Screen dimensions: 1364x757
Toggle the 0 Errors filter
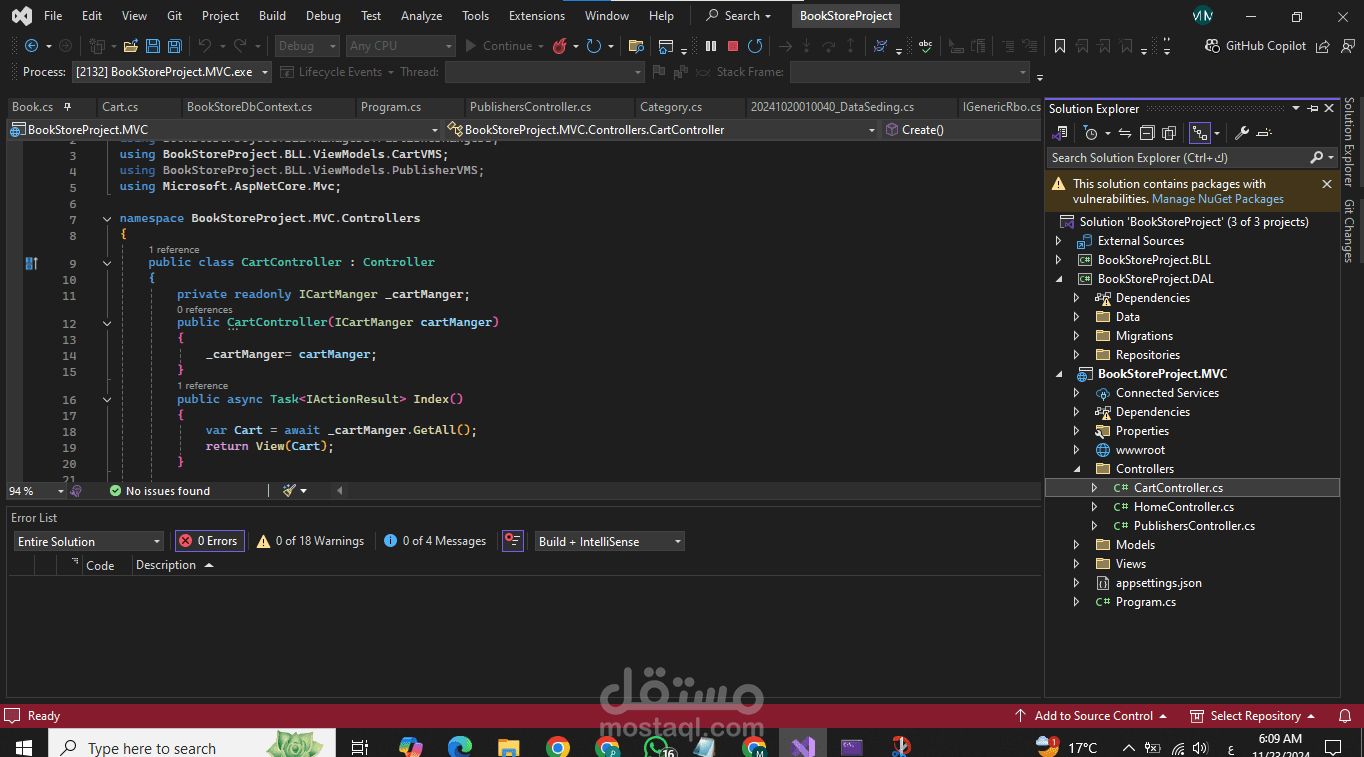(209, 541)
